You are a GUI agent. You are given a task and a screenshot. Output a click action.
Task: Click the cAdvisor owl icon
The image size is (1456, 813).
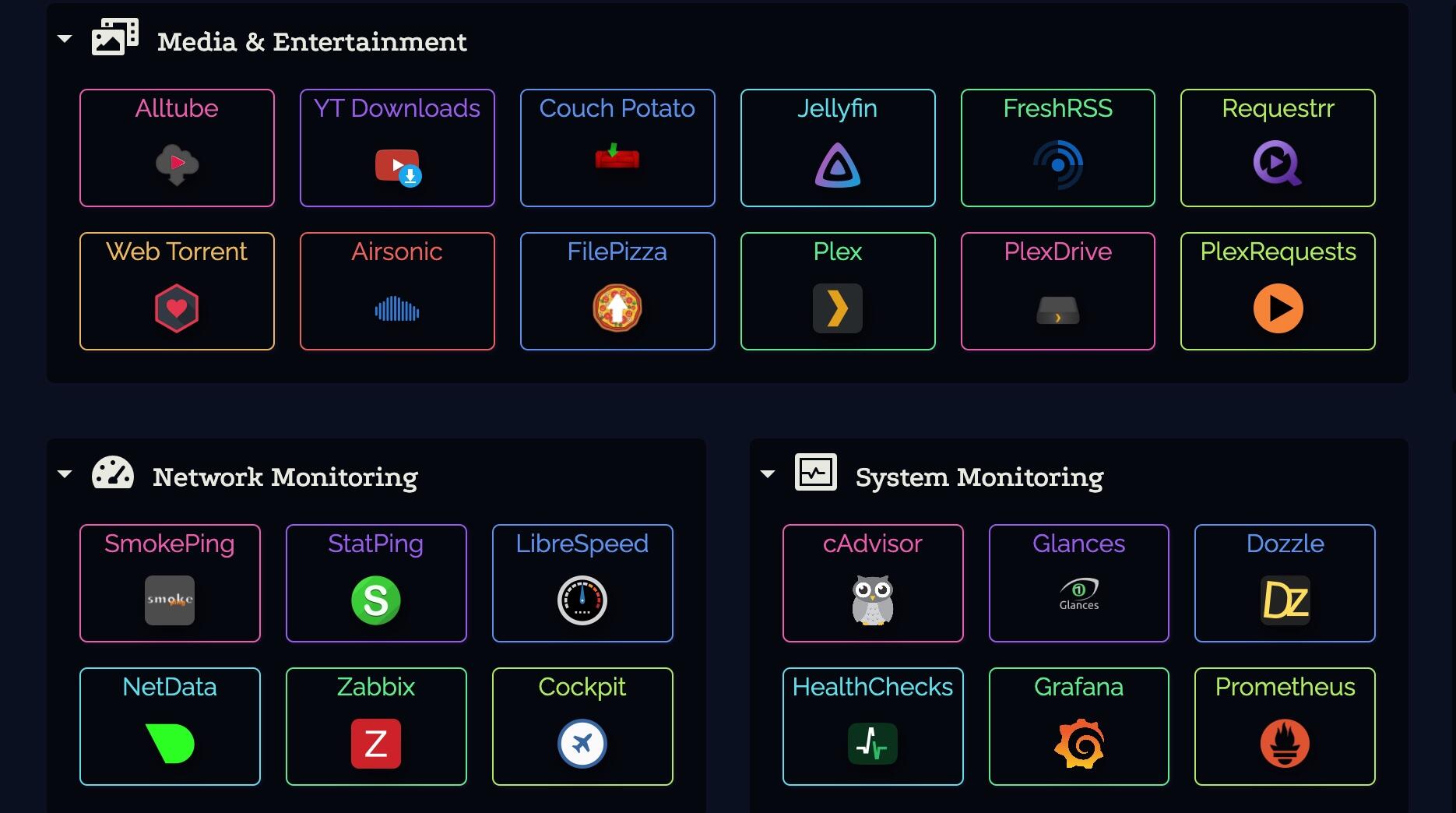872,600
